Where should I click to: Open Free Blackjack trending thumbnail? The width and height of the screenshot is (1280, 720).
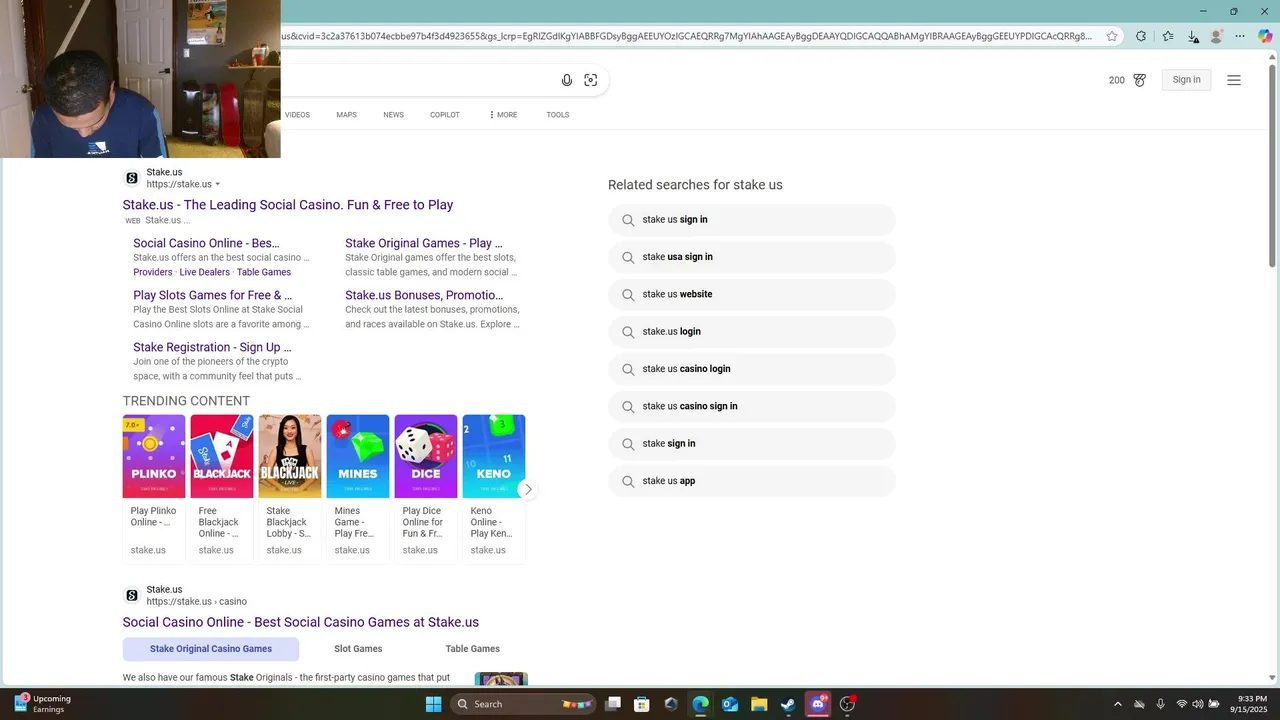coord(222,456)
